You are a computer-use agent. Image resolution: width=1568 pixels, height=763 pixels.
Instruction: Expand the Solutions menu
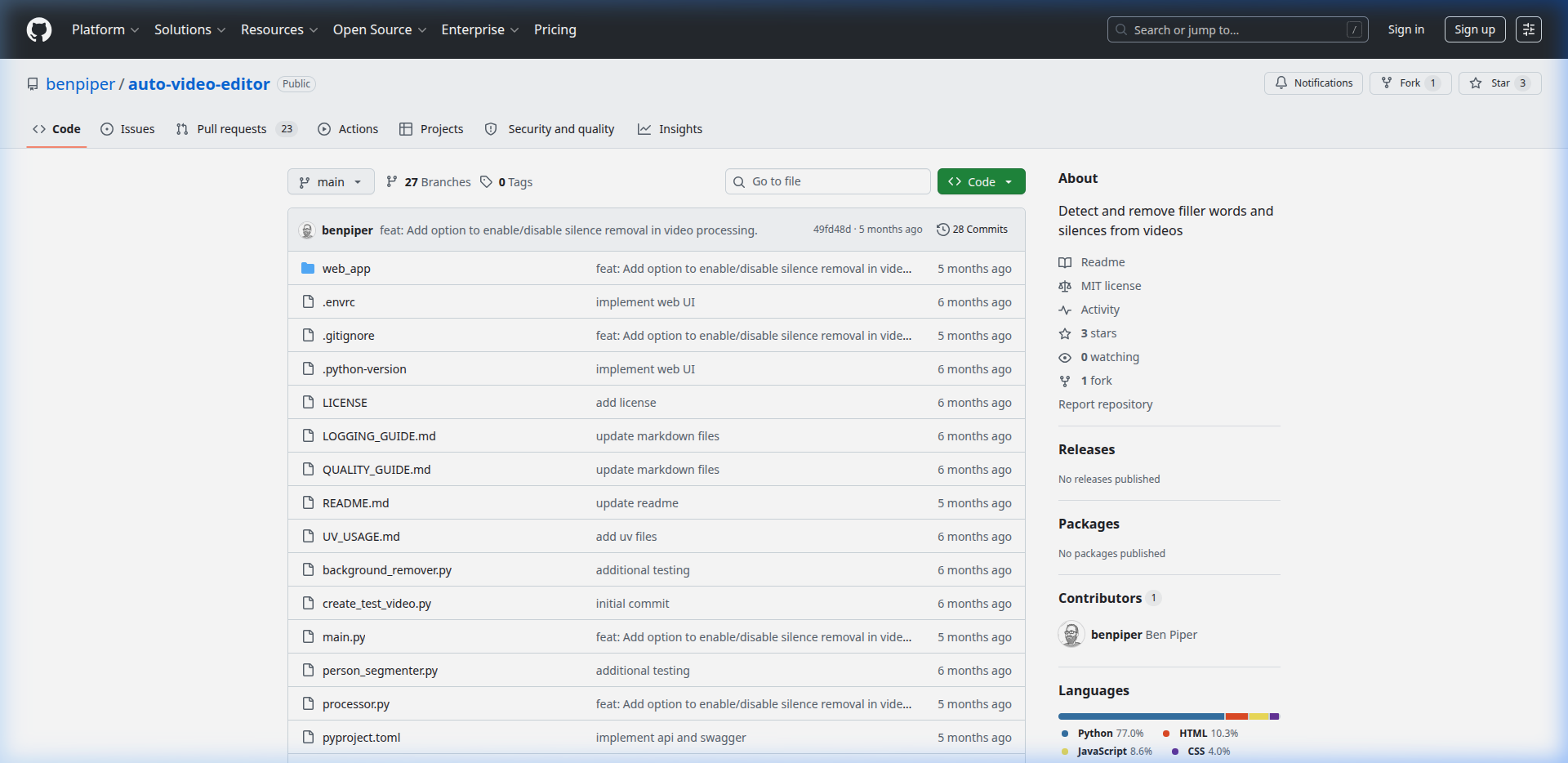coord(189,29)
